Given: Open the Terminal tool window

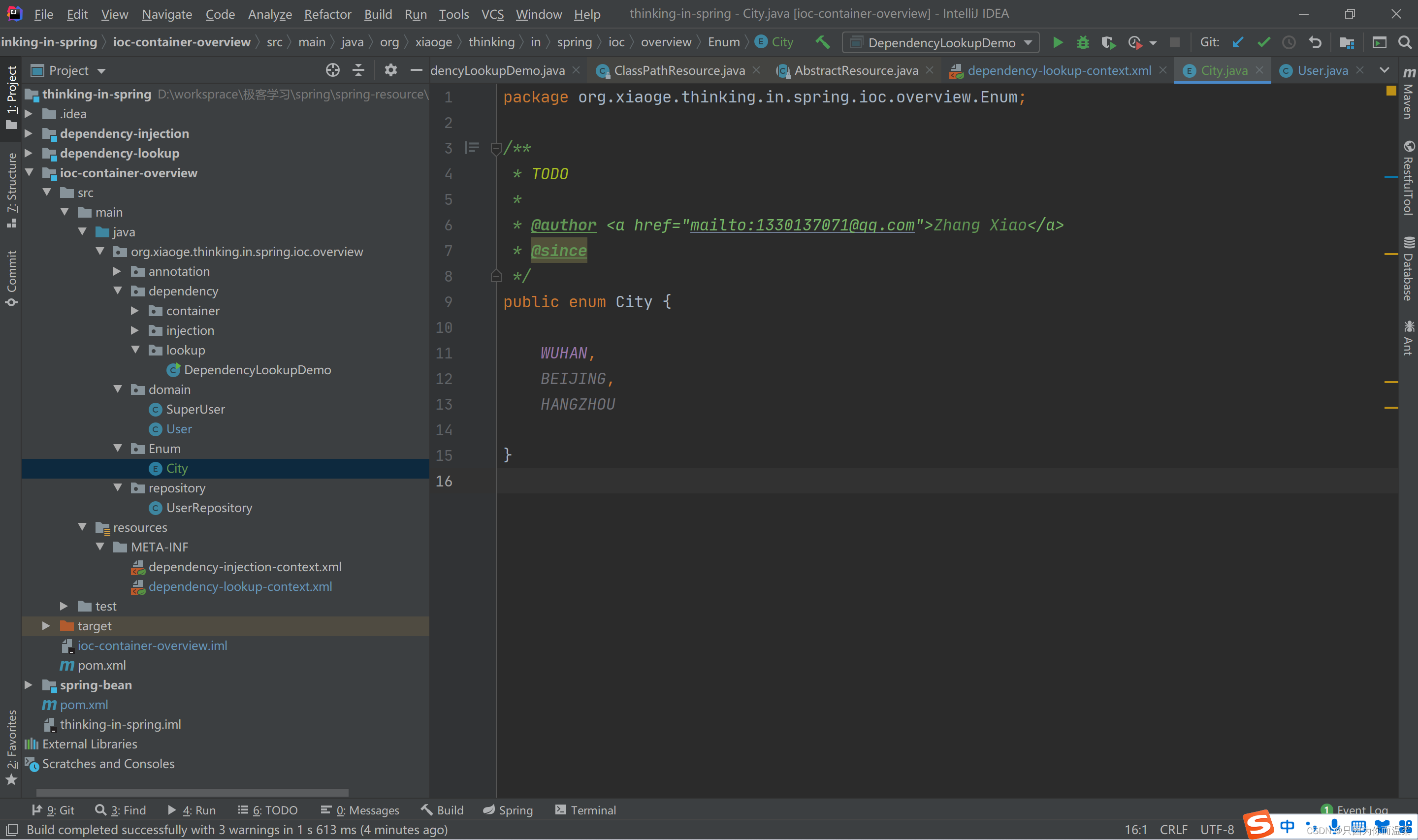Looking at the screenshot, I should click(585, 810).
